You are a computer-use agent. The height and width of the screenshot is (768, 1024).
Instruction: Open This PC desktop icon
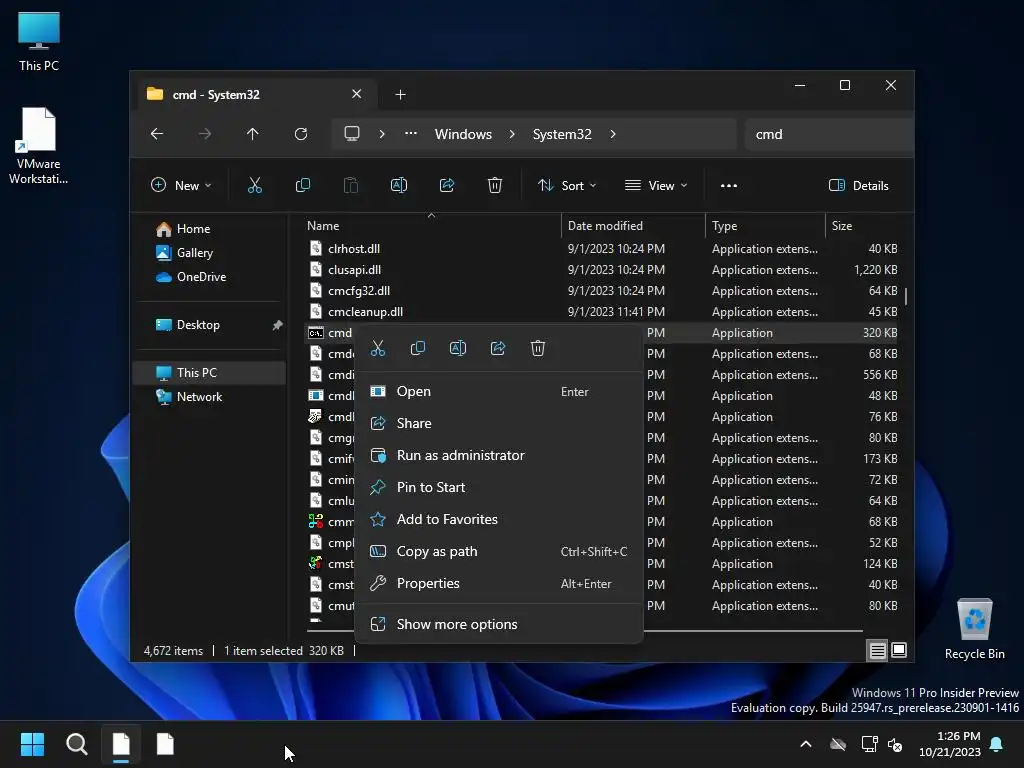(x=39, y=41)
